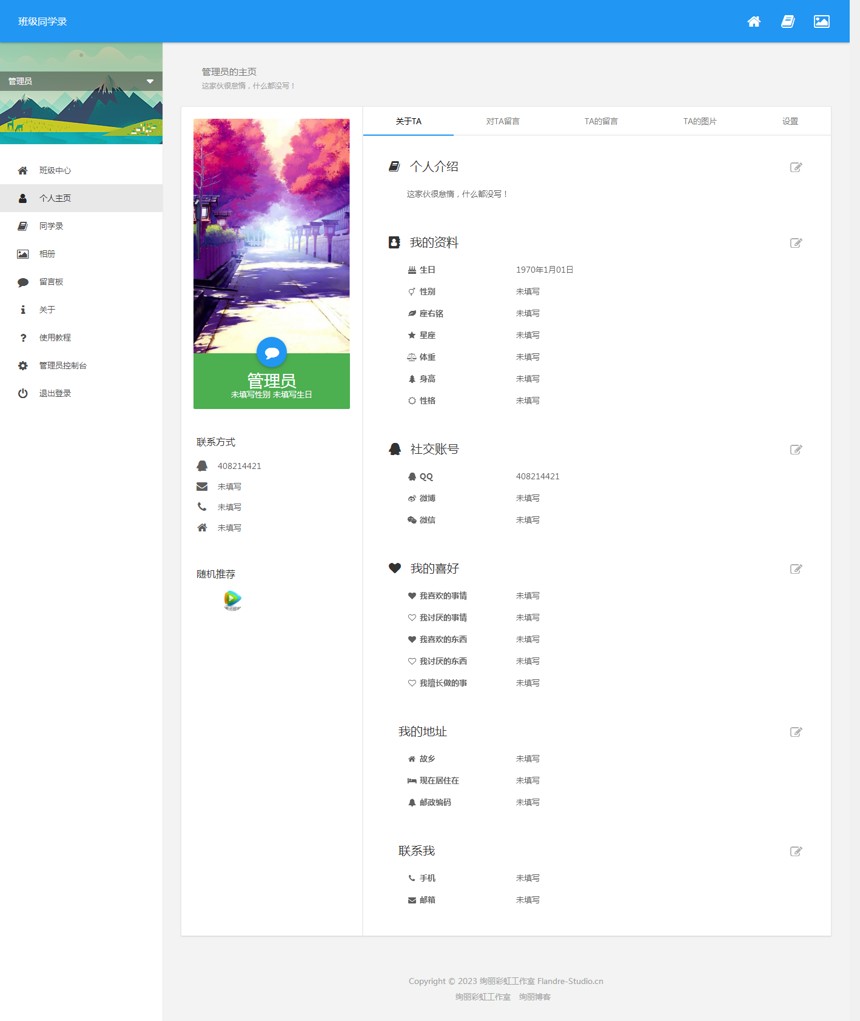
Task: Switch to the 对TA留言 tab
Action: tap(503, 121)
